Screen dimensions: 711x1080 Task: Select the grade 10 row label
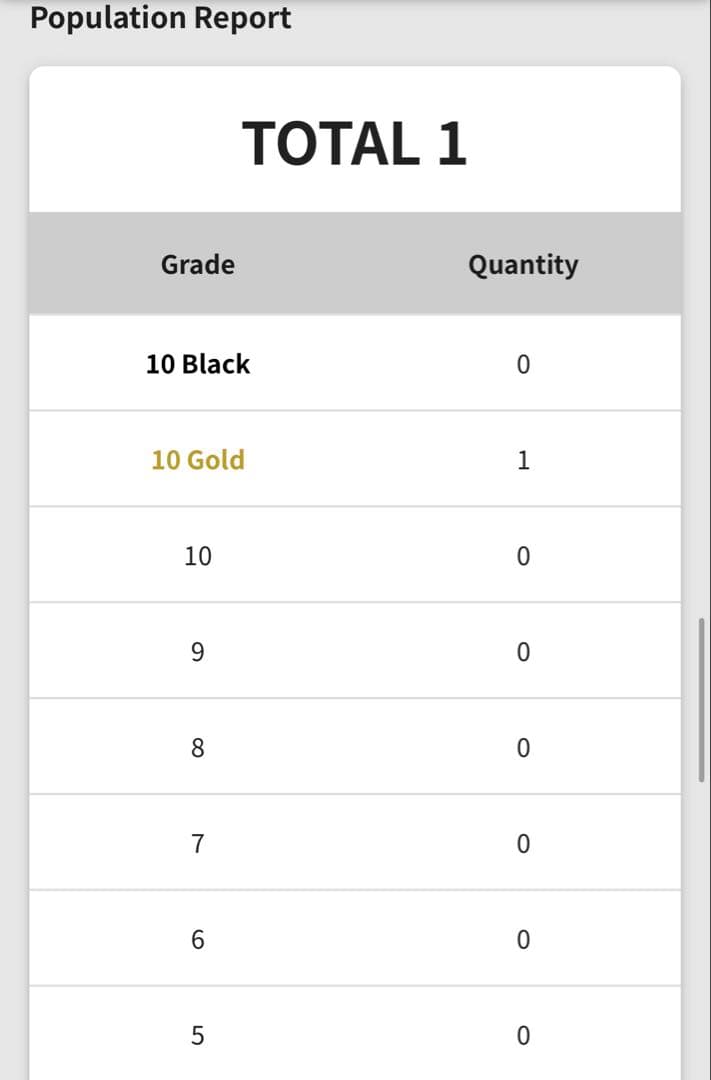pyautogui.click(x=198, y=556)
